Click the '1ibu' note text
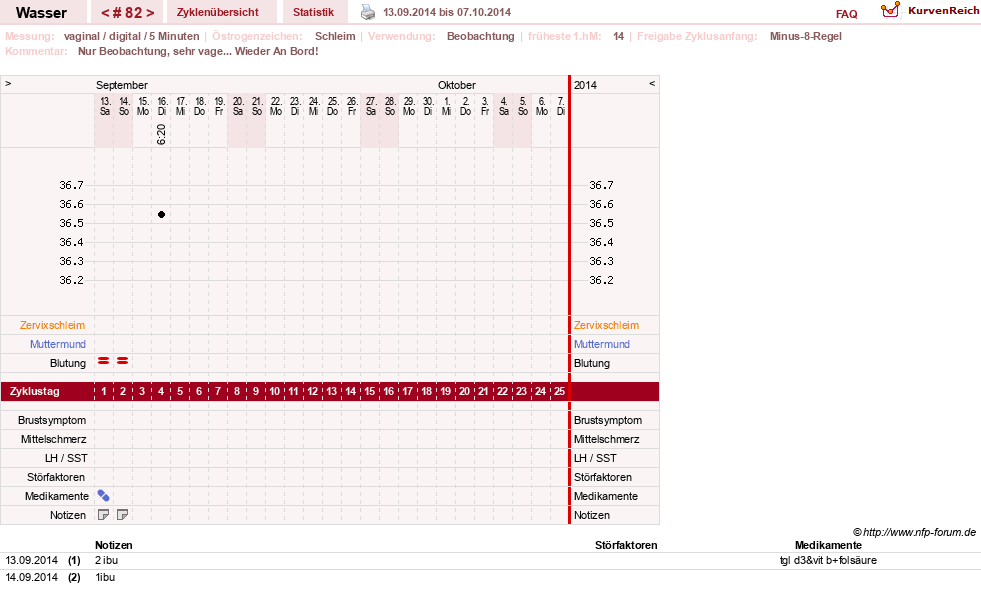The width and height of the screenshot is (981, 604). tap(105, 577)
